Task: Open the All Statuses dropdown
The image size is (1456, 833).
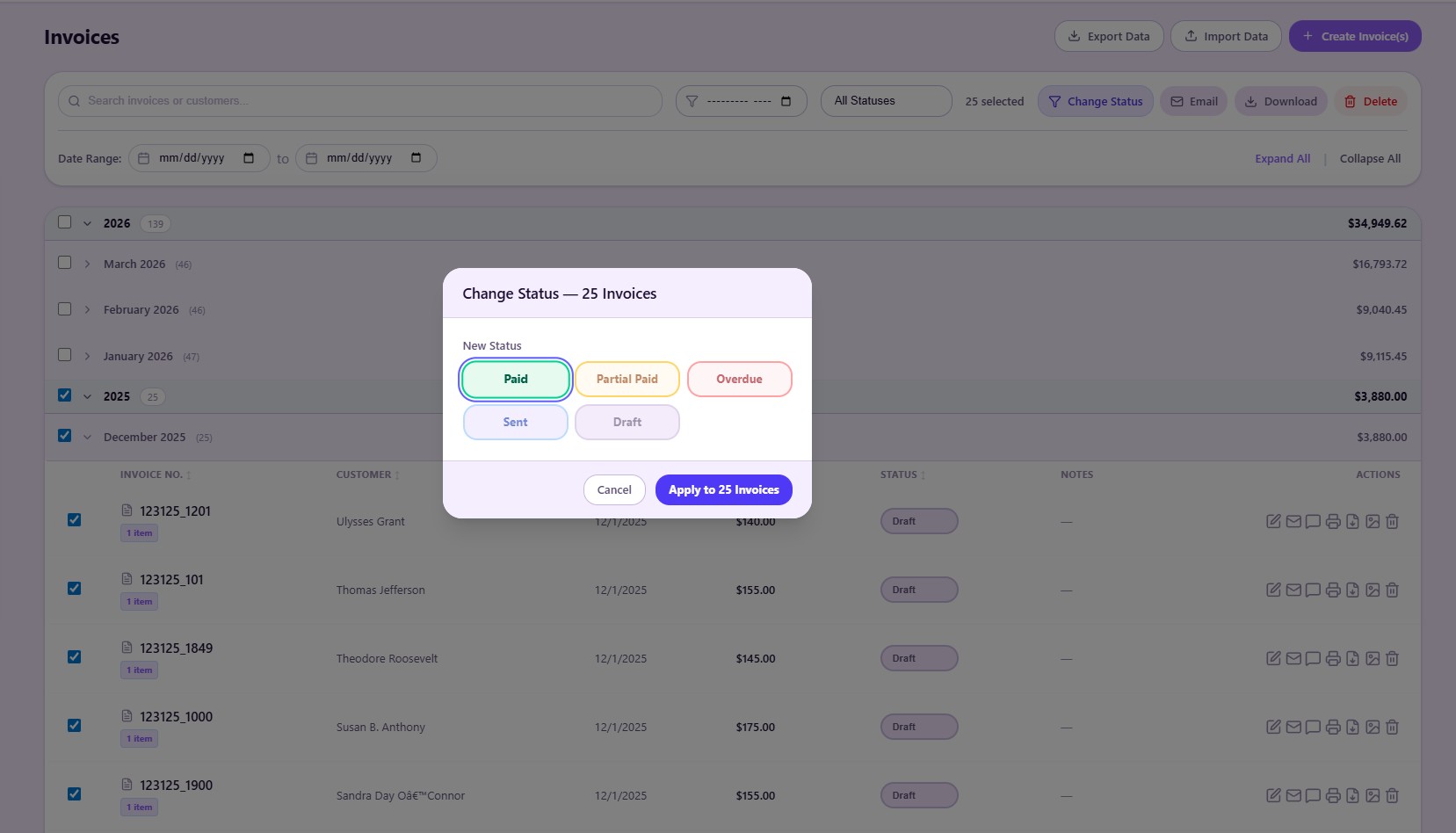Action: click(x=885, y=100)
